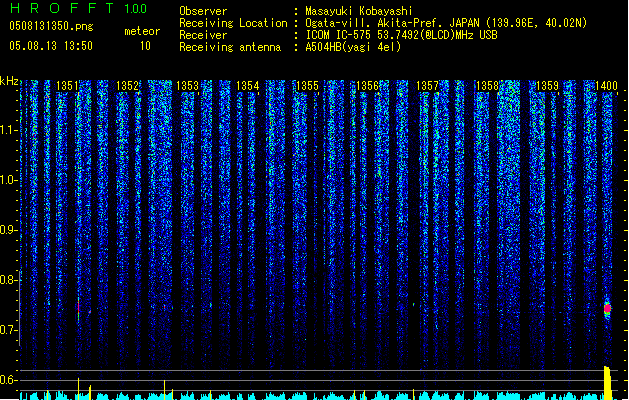Click the 1351 time marker

click(67, 85)
